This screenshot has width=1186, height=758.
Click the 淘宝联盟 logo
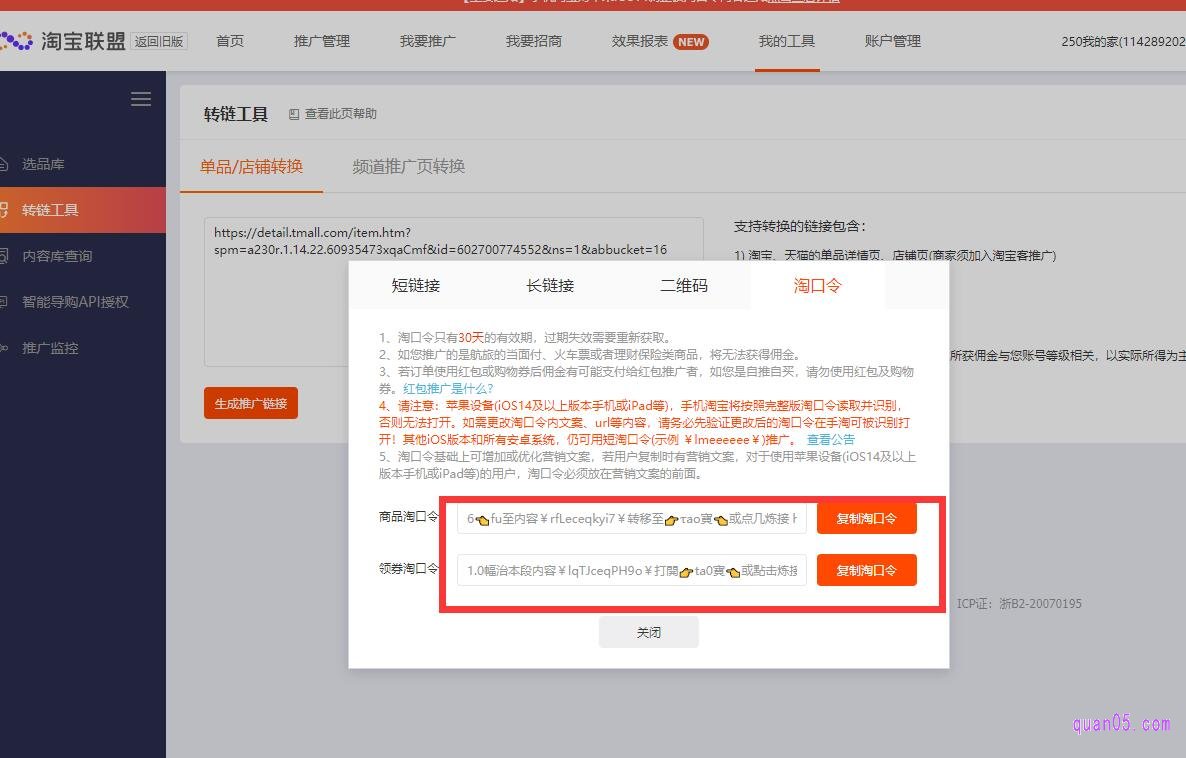62,41
